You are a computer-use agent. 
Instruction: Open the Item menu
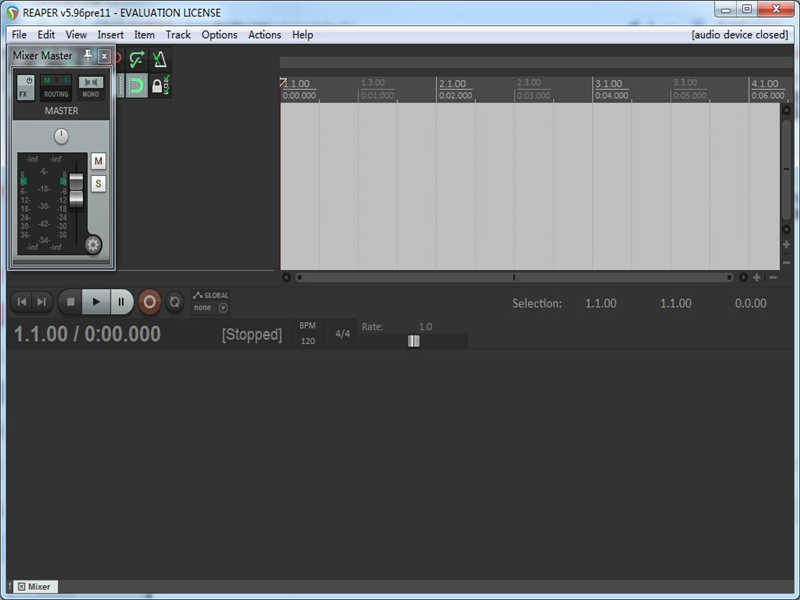(x=144, y=35)
